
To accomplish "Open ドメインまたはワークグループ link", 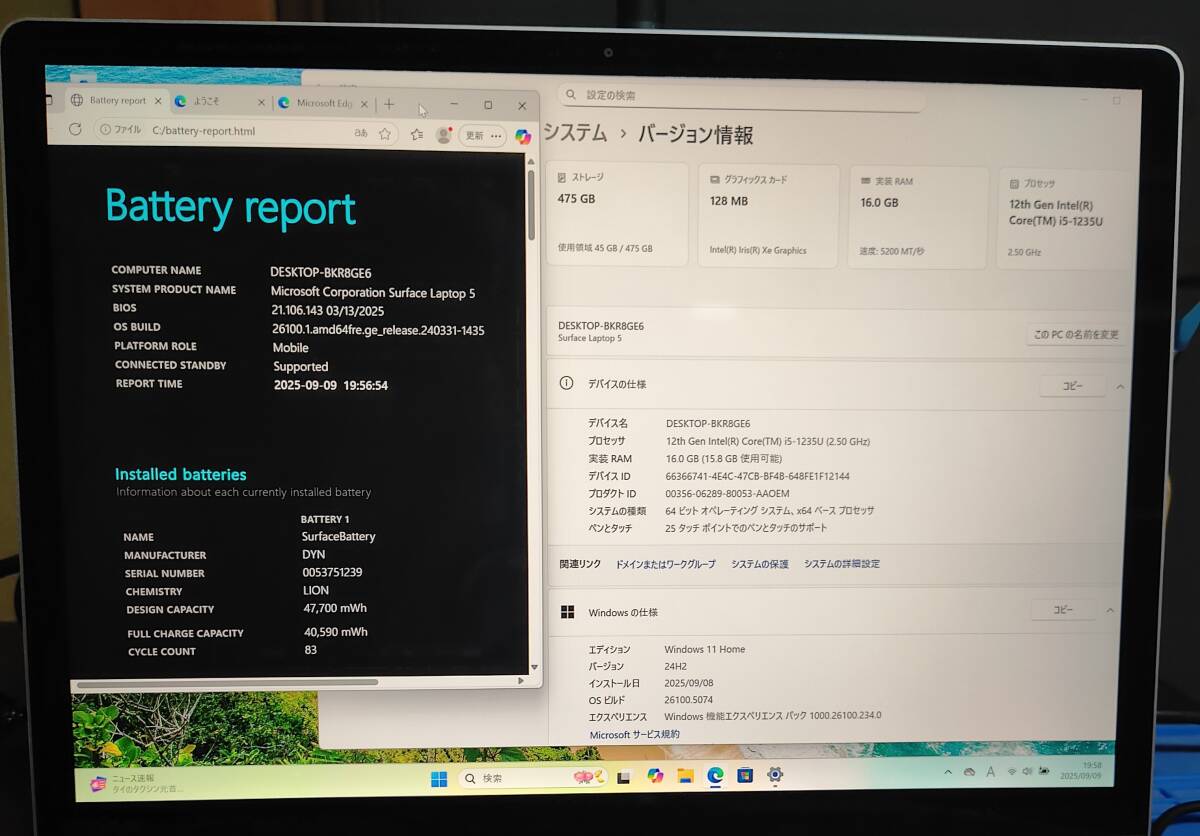I will 665,564.
